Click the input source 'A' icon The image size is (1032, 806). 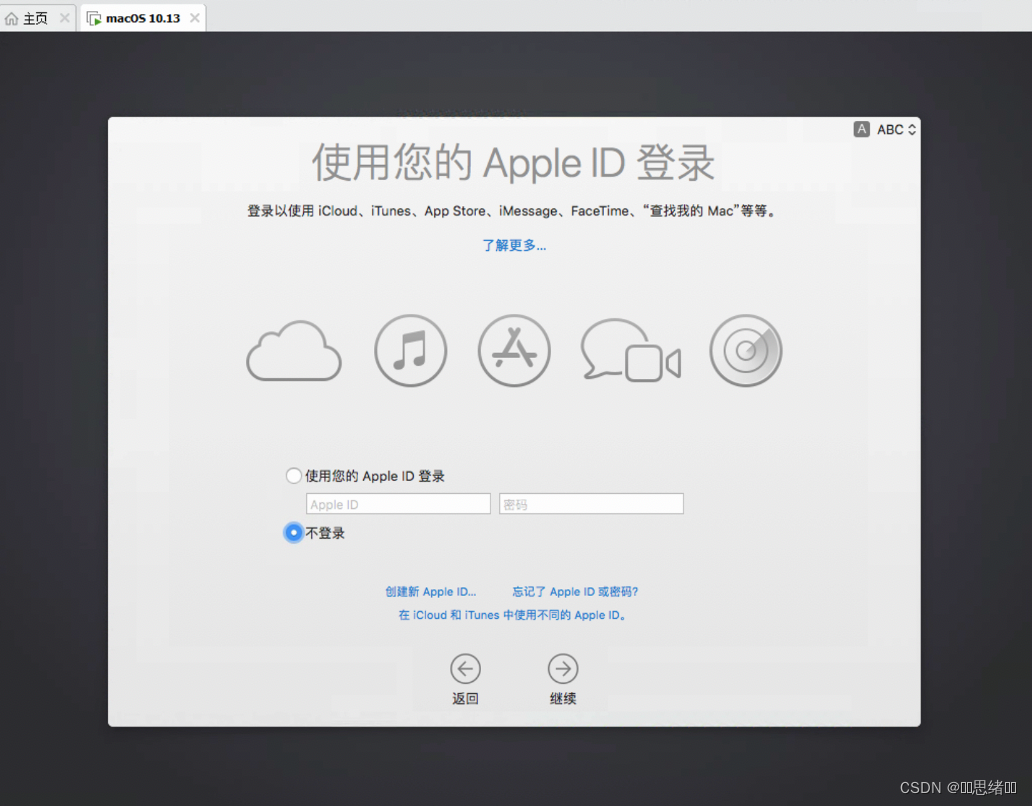pyautogui.click(x=862, y=129)
